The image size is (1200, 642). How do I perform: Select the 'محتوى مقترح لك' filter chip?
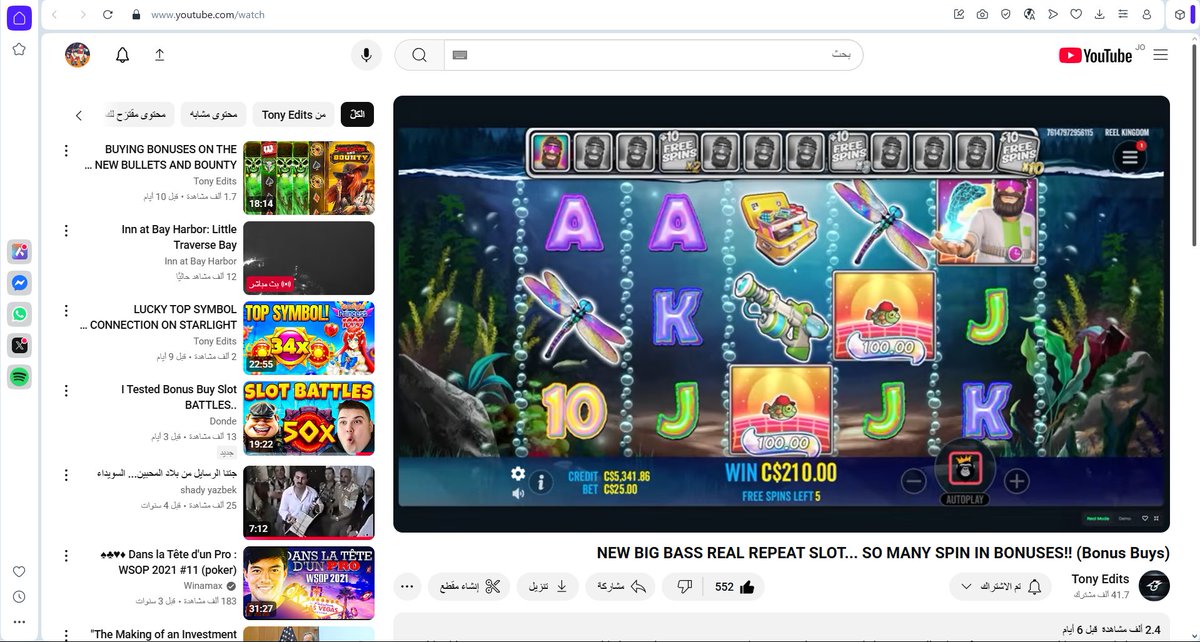[140, 115]
